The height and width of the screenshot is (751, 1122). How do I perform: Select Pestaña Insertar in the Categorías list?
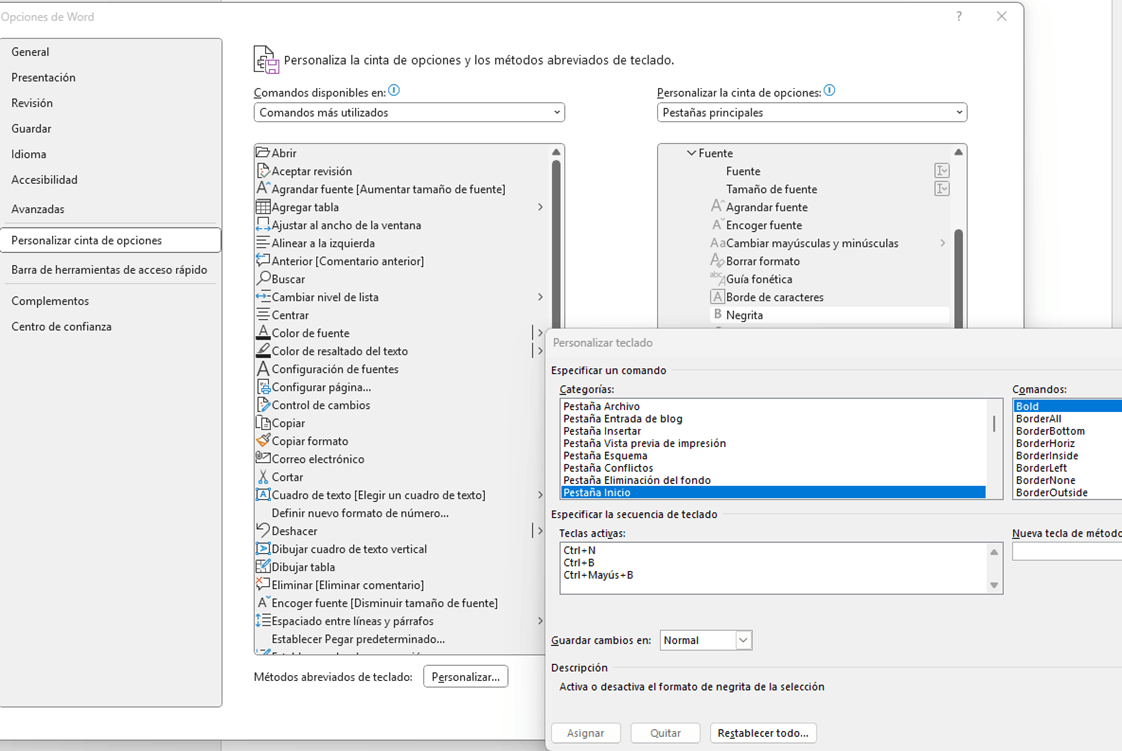[x=773, y=431]
